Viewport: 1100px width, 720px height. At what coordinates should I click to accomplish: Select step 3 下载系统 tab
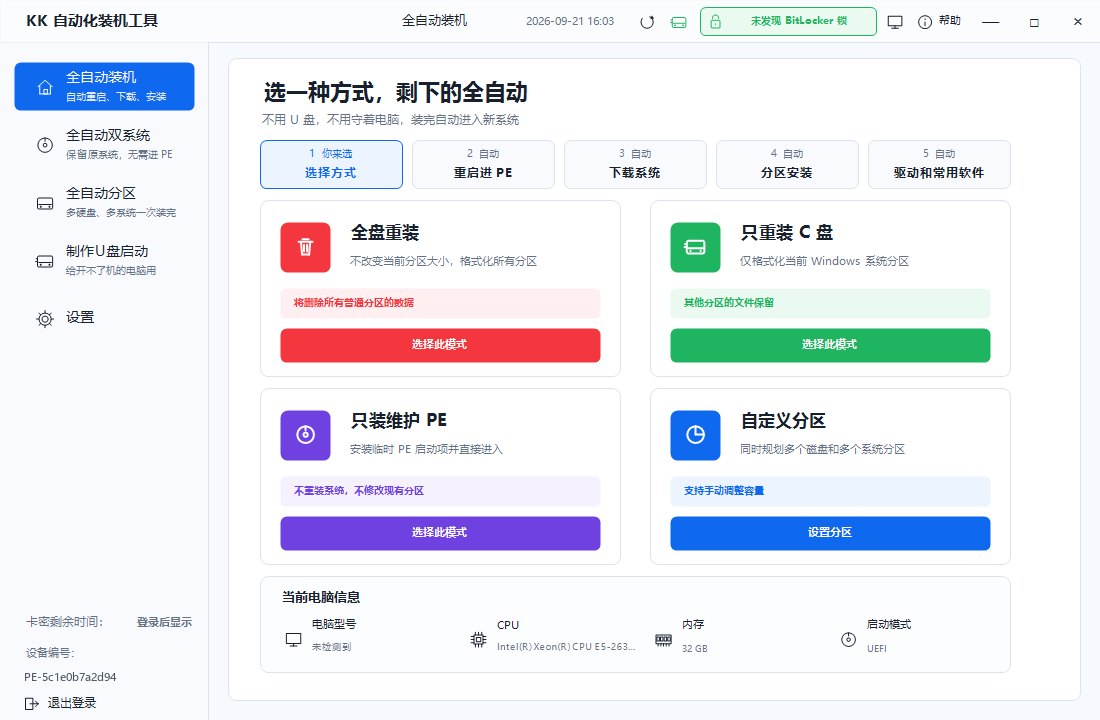coord(635,164)
